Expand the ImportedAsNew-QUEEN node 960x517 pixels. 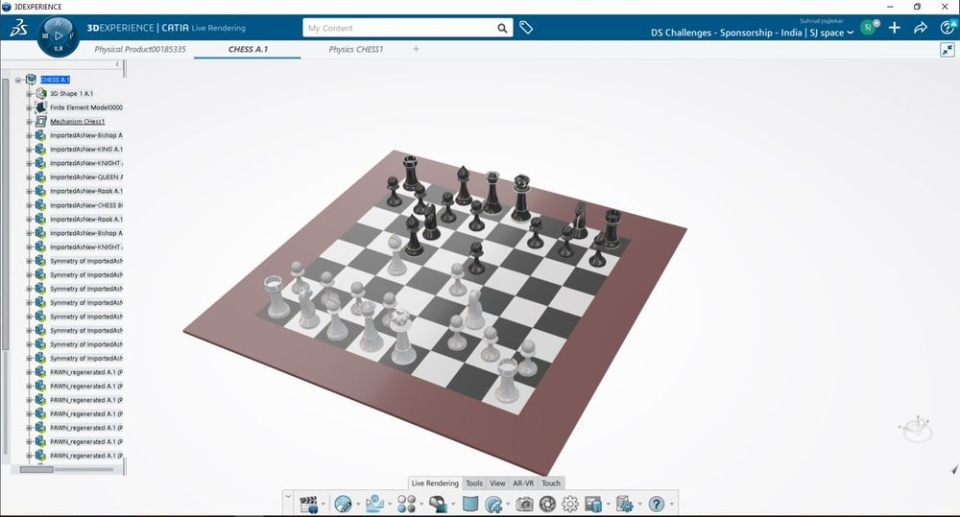[29, 177]
